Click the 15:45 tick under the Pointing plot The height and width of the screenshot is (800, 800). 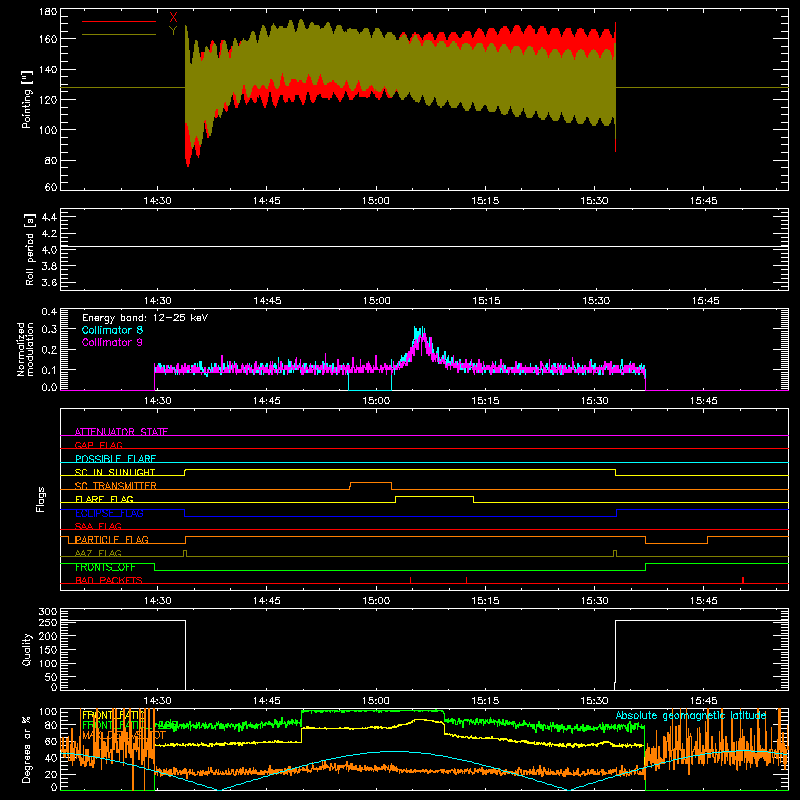pos(704,201)
